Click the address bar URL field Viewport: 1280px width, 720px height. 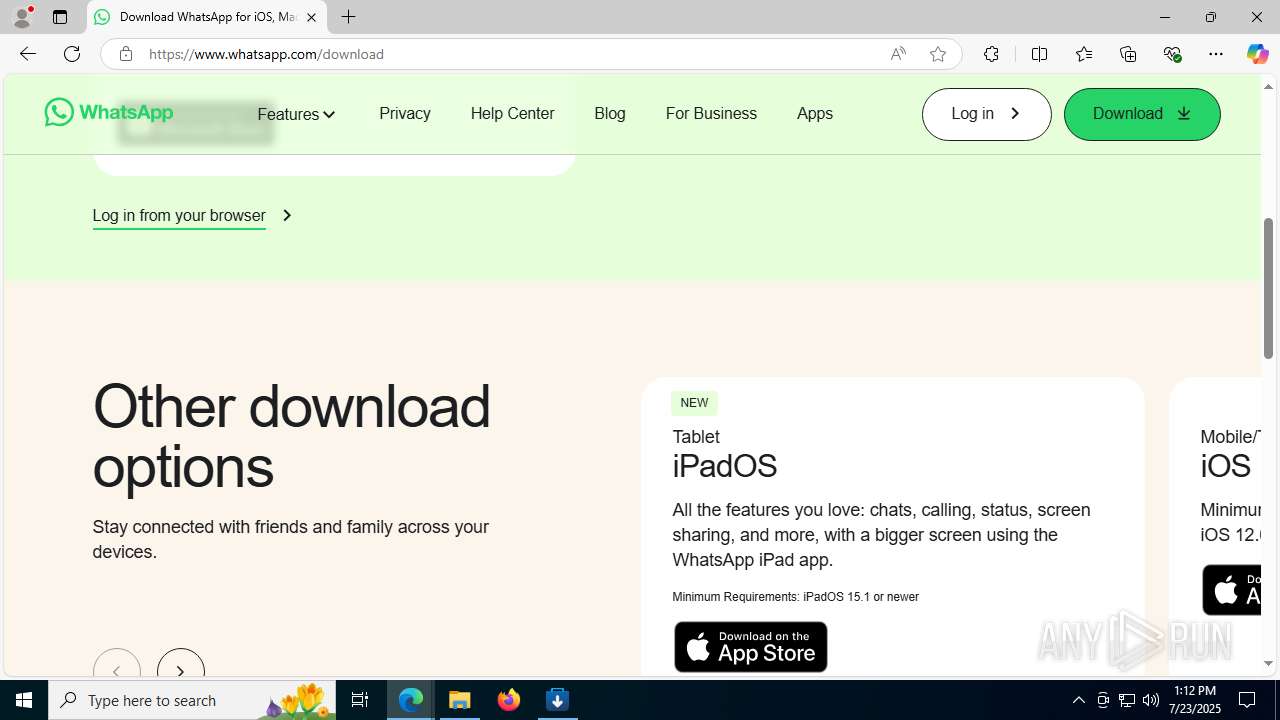(510, 54)
